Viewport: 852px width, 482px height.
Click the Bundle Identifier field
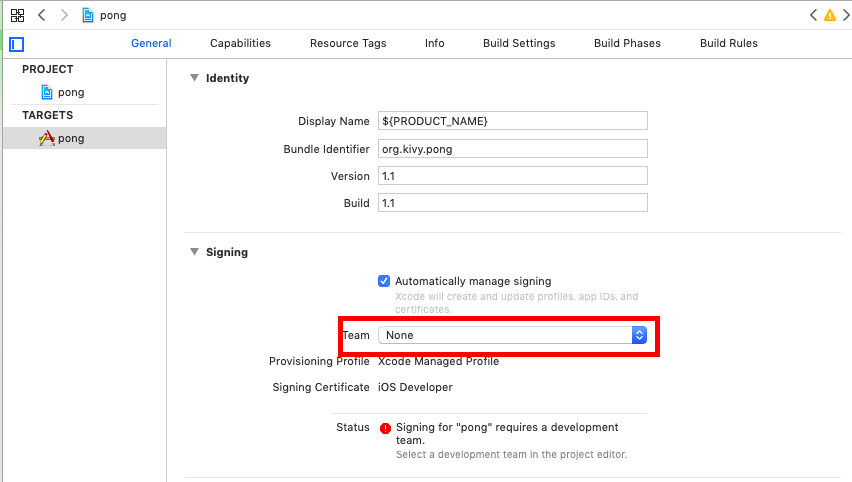pos(513,148)
